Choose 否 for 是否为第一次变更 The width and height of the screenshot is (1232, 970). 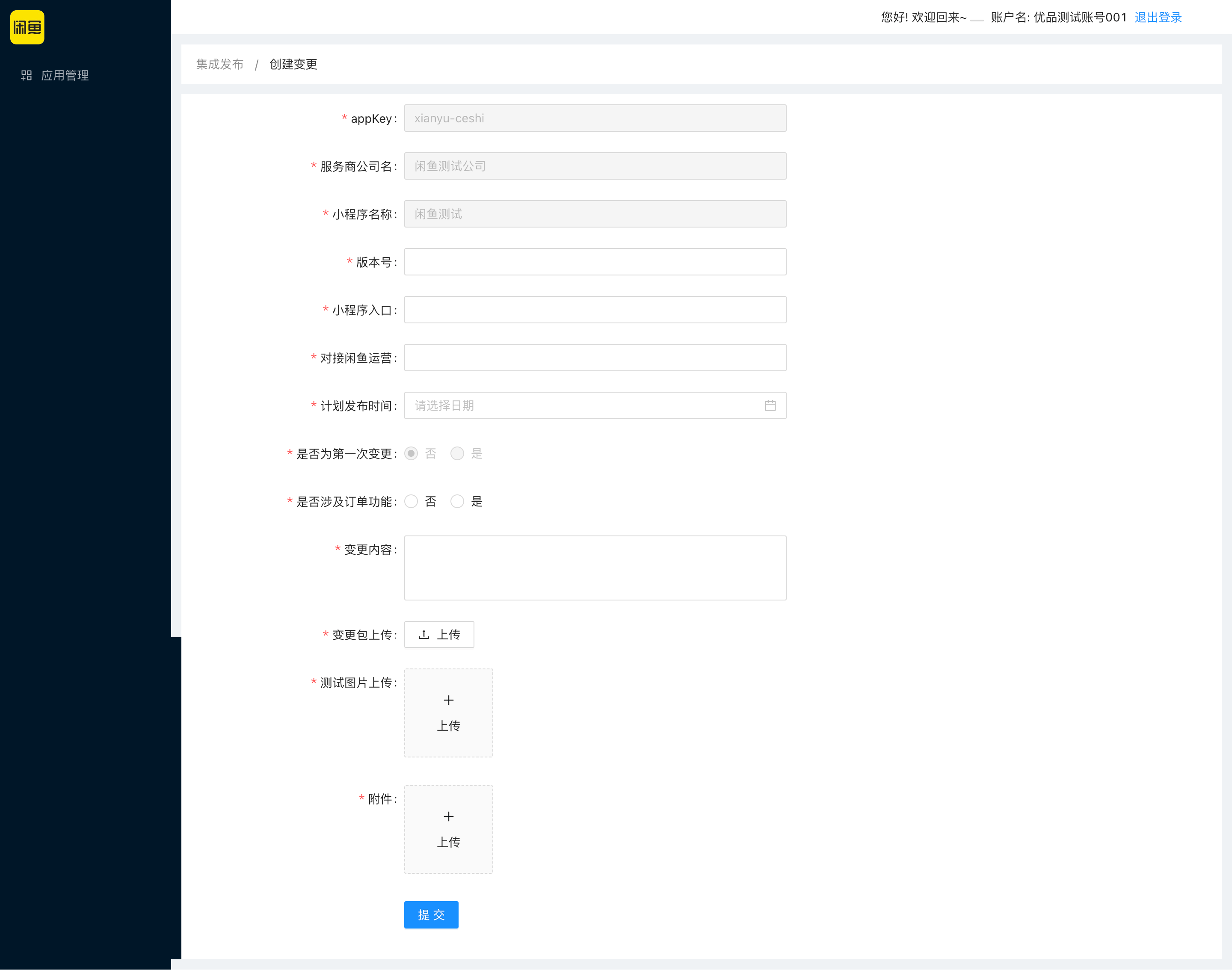pyautogui.click(x=411, y=453)
